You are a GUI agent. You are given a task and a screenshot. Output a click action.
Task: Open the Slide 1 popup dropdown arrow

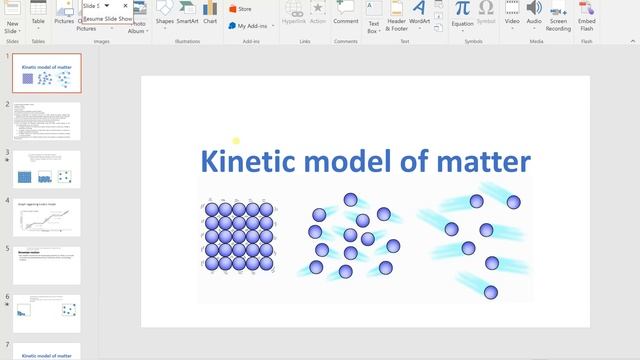pos(107,6)
